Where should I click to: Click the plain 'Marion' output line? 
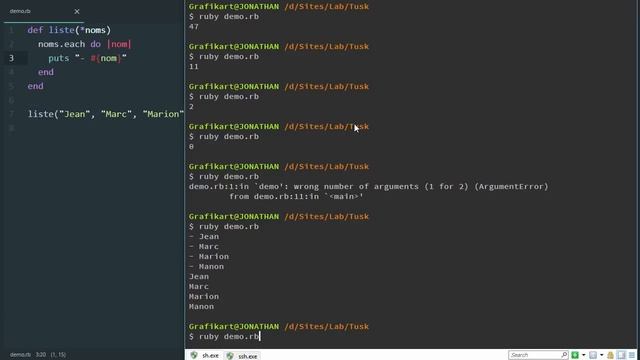(204, 296)
